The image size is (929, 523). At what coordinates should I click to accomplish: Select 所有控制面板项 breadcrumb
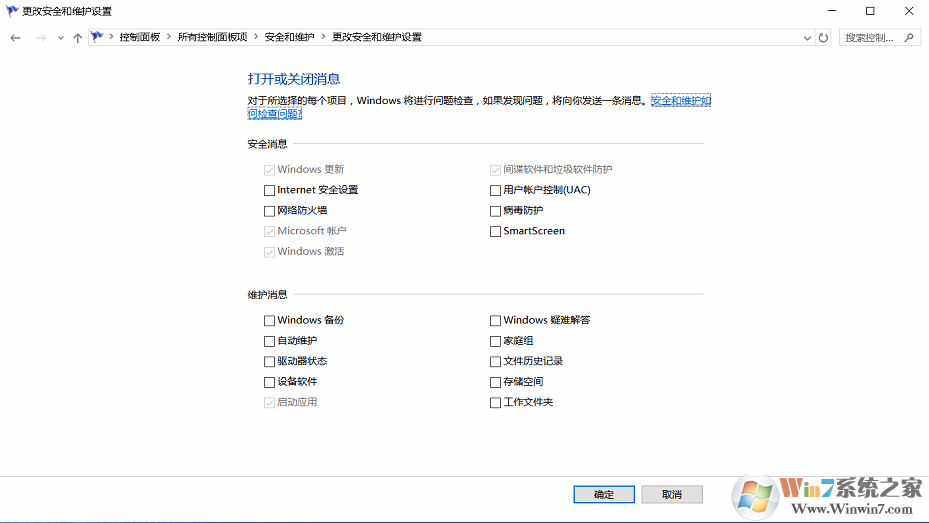coord(212,37)
